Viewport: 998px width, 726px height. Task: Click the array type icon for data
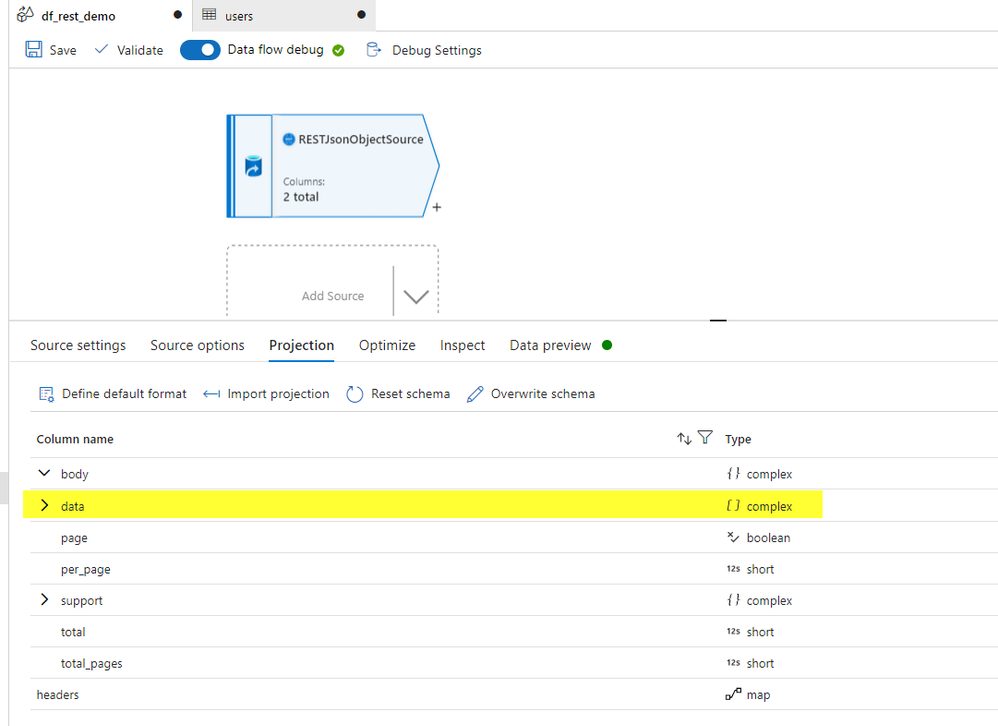733,506
